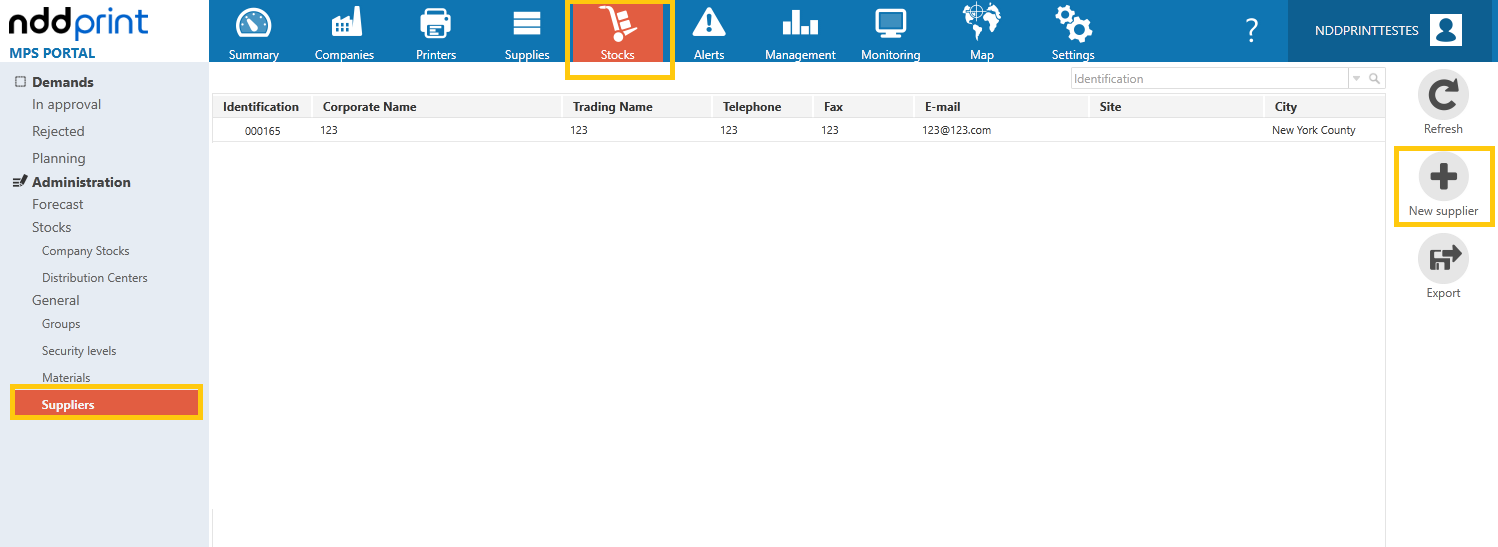The height and width of the screenshot is (547, 1498).
Task: Collapse the Demands section in sidebar
Action: pos(20,82)
